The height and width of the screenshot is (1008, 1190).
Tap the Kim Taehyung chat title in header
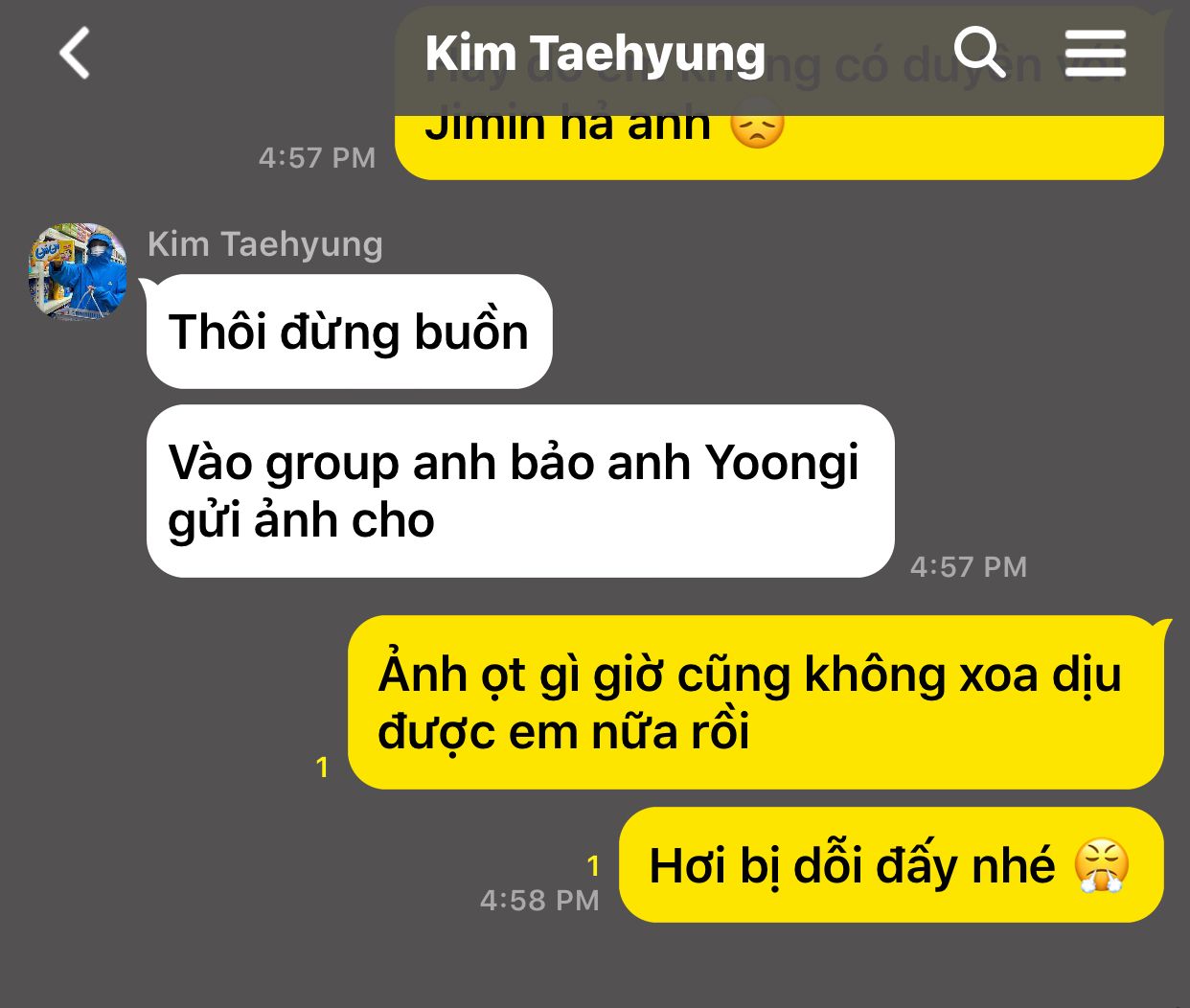click(x=595, y=54)
